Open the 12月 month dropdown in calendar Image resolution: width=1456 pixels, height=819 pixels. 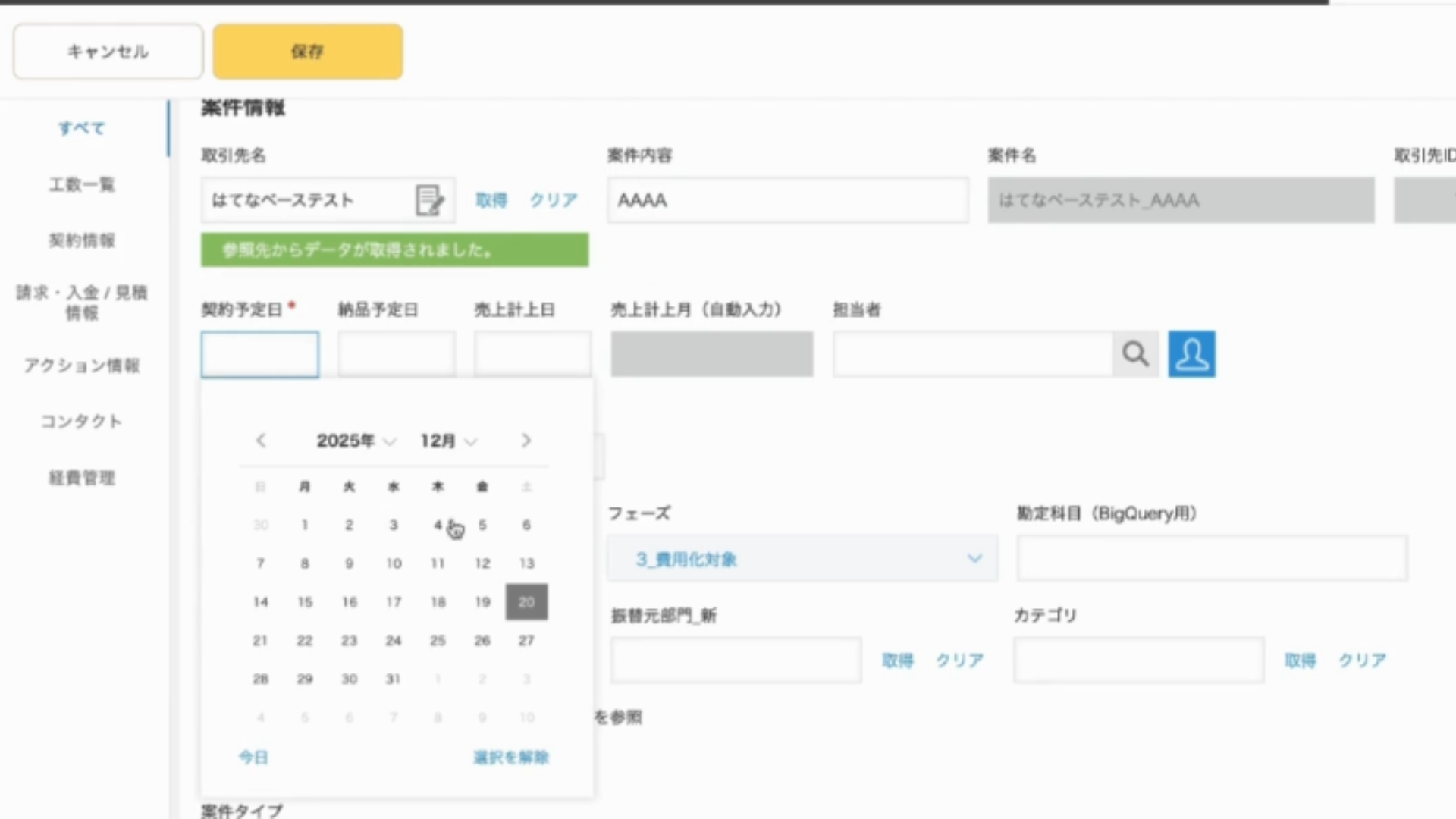tap(448, 441)
